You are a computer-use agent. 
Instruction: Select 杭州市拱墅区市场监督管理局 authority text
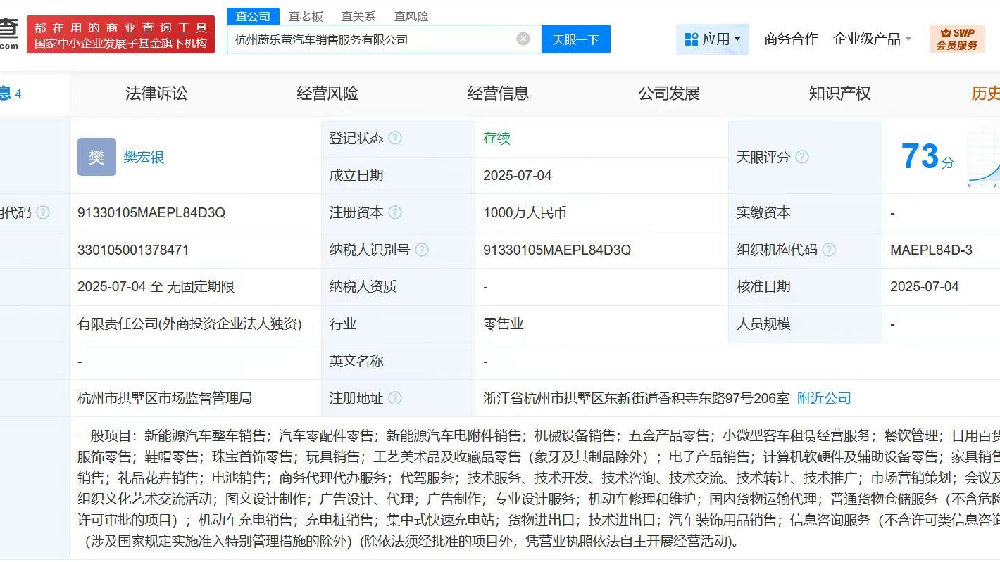[165, 398]
